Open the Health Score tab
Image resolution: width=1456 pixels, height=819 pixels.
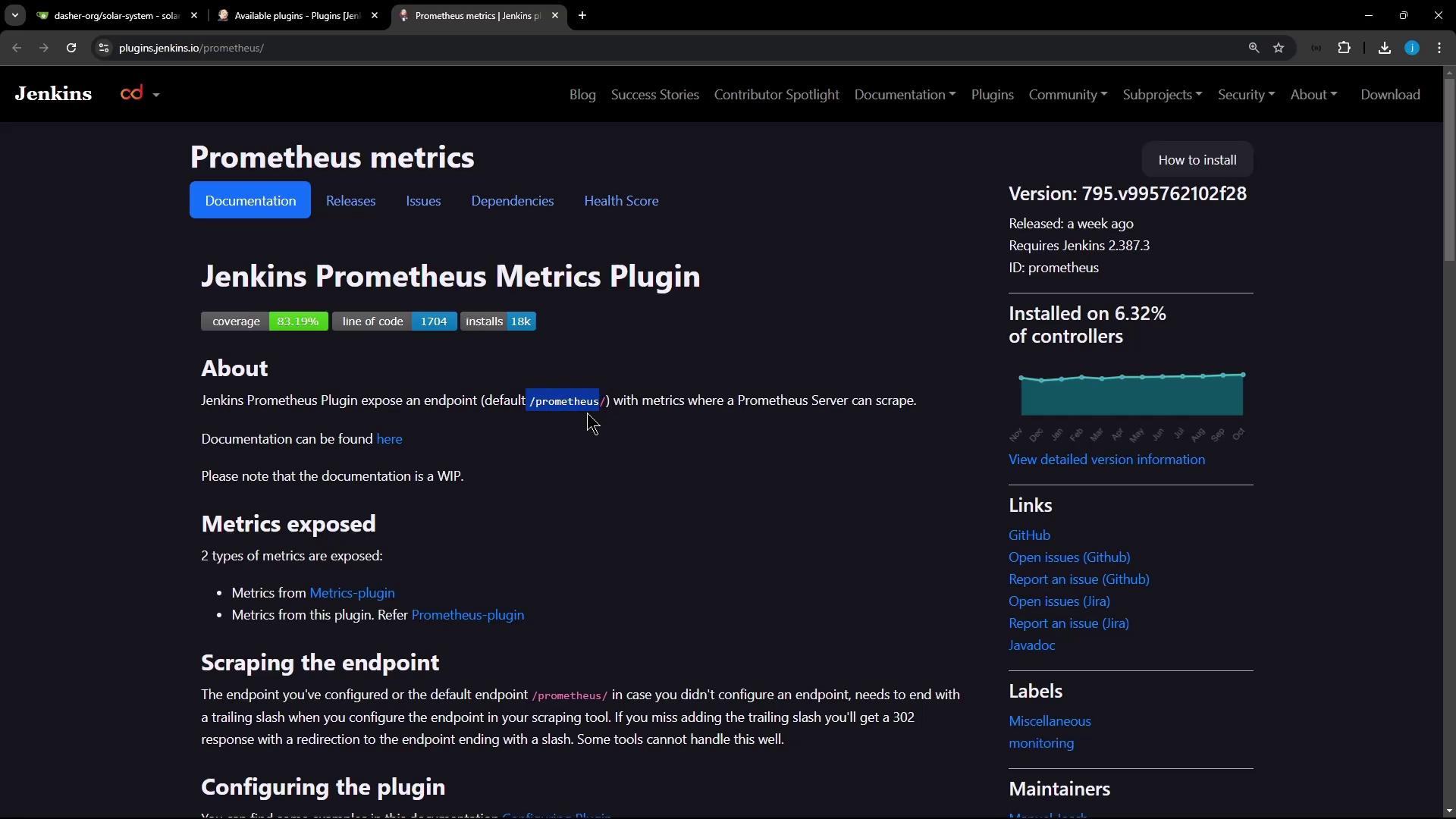pyautogui.click(x=620, y=201)
